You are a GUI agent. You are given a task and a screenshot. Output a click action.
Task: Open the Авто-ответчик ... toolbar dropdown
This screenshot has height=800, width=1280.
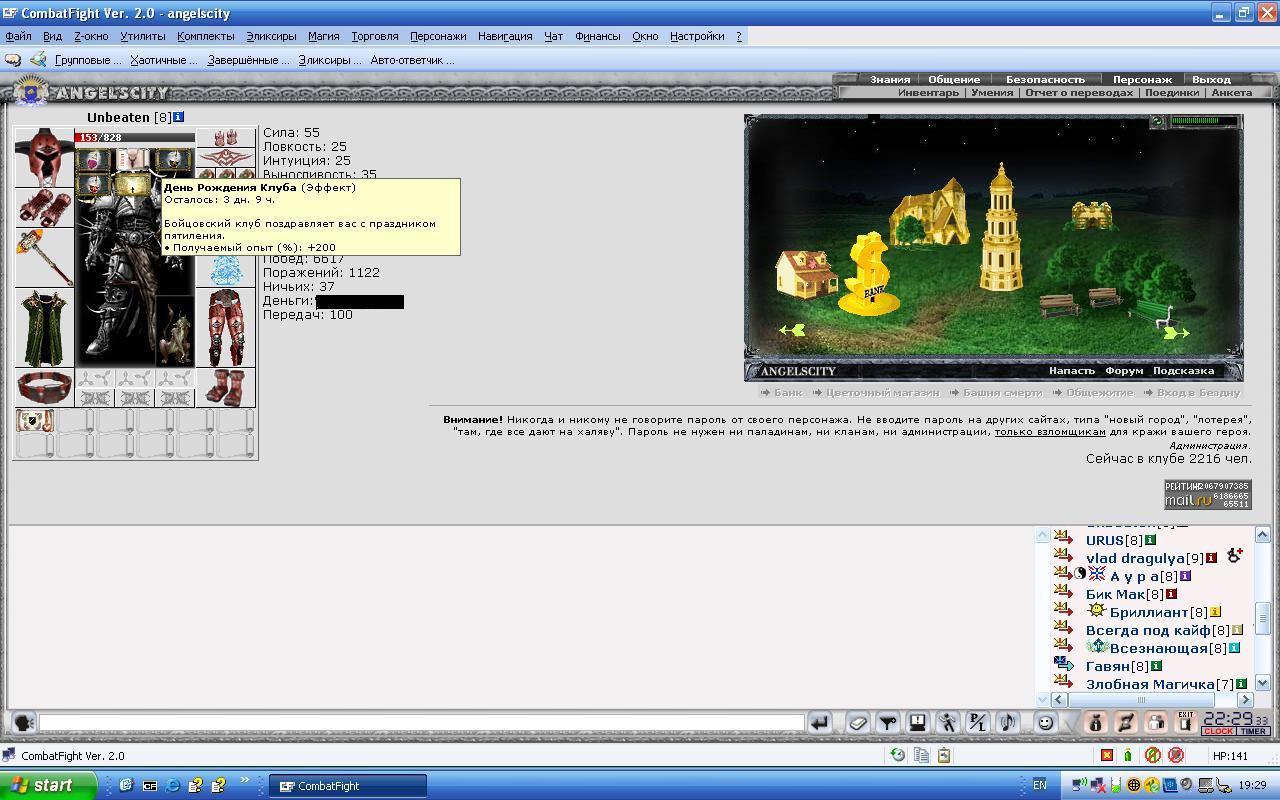coord(412,60)
